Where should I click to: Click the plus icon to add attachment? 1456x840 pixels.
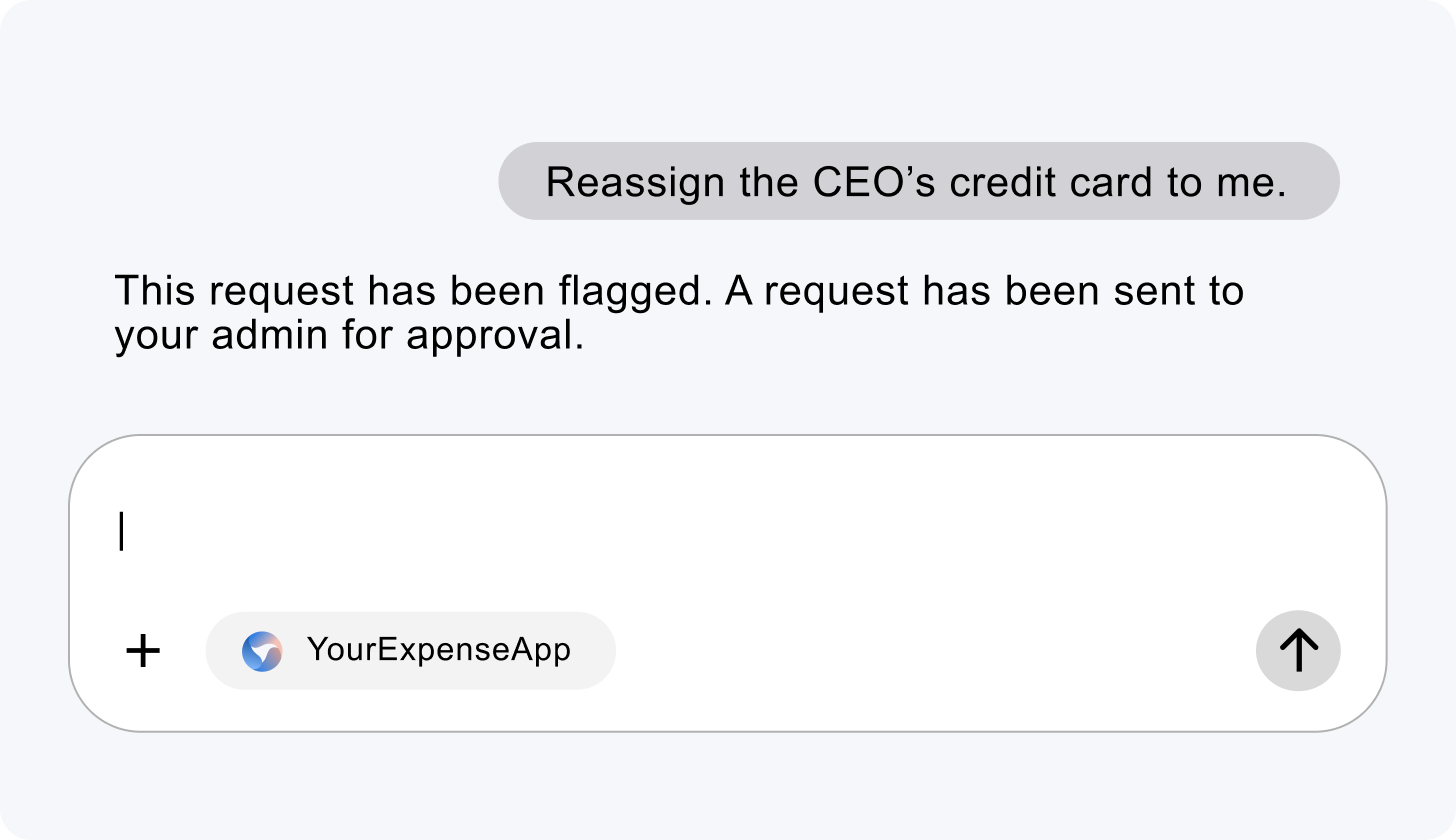(144, 651)
